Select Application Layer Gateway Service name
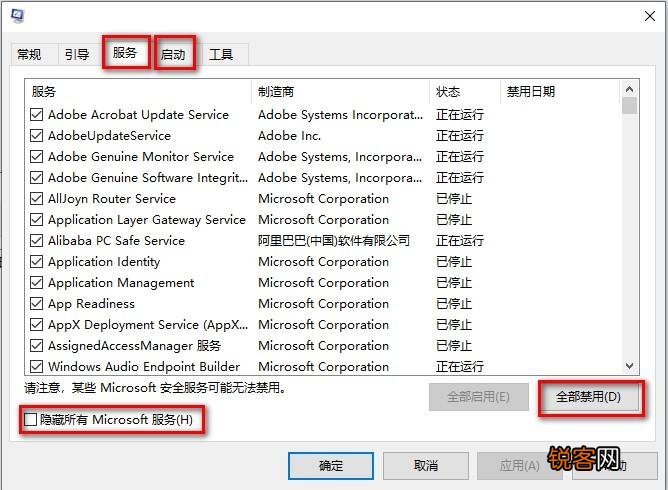This screenshot has width=668, height=490. click(x=147, y=219)
